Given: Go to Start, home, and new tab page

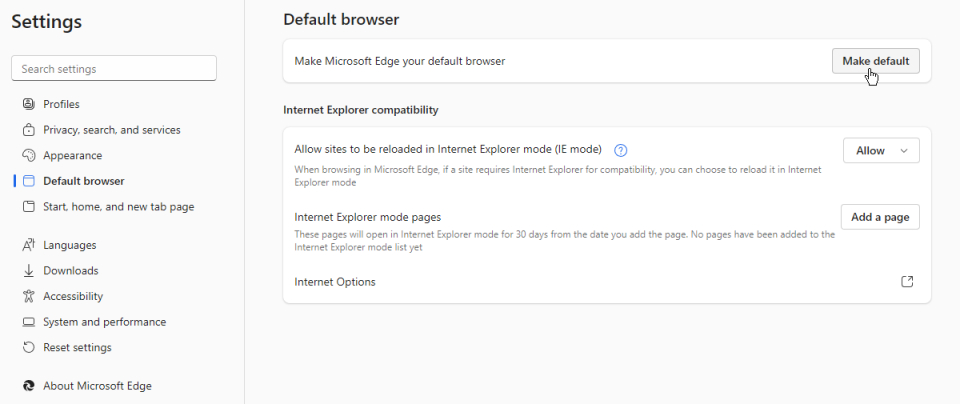Looking at the screenshot, I should (118, 207).
